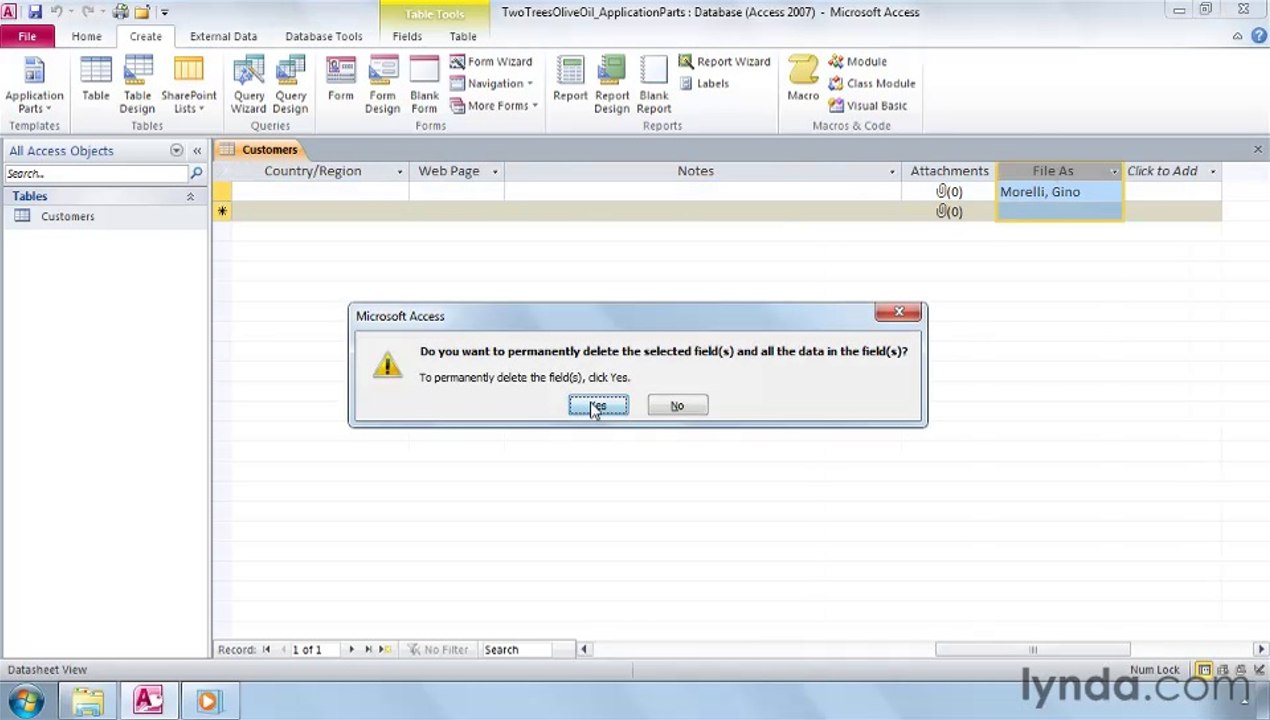The width and height of the screenshot is (1270, 720).
Task: Open Click to Add dropdown
Action: pyautogui.click(x=1213, y=172)
